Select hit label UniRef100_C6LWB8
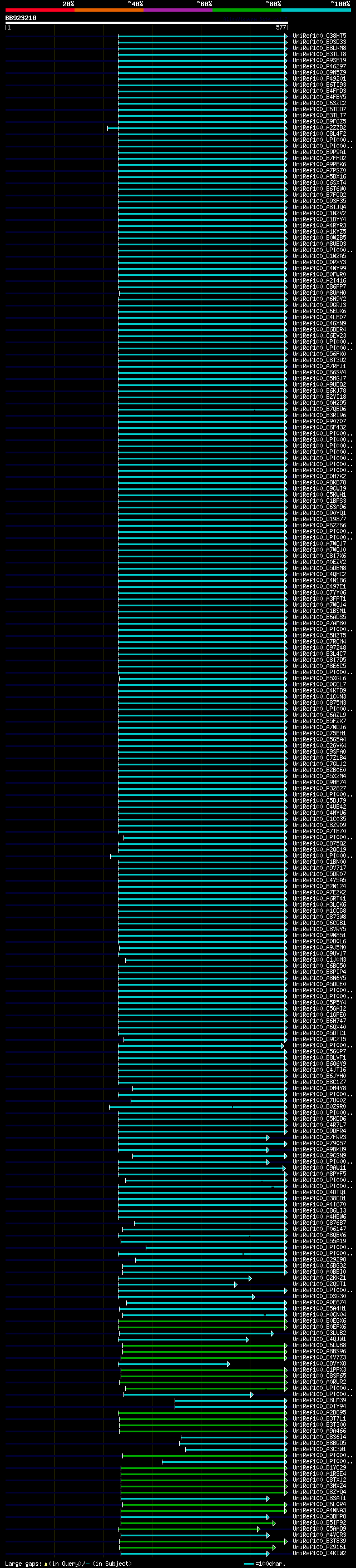Viewport: 356px width, 1568px height. [x=319, y=1345]
